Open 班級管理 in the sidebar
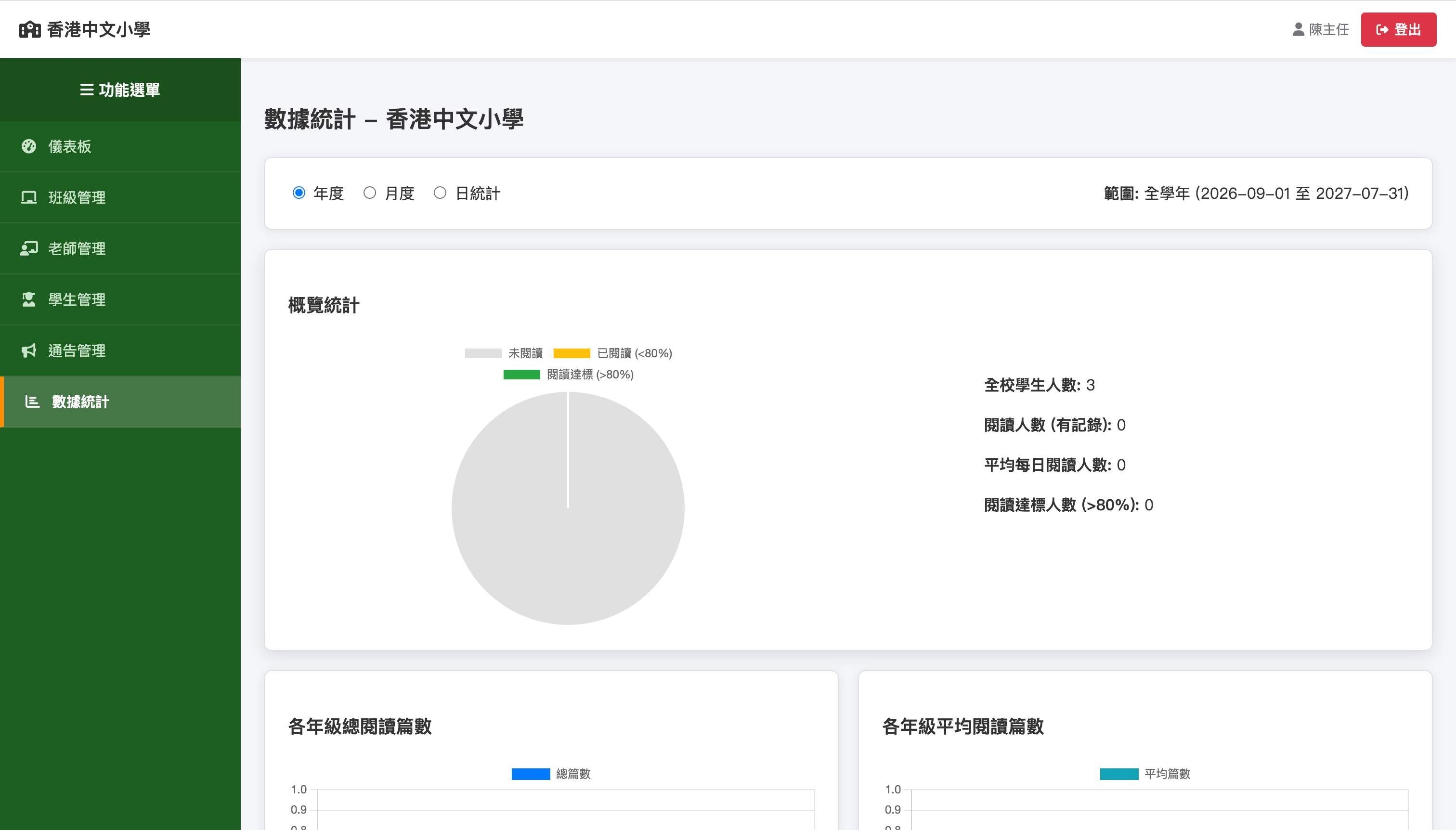The height and width of the screenshot is (830, 1456). (x=120, y=197)
